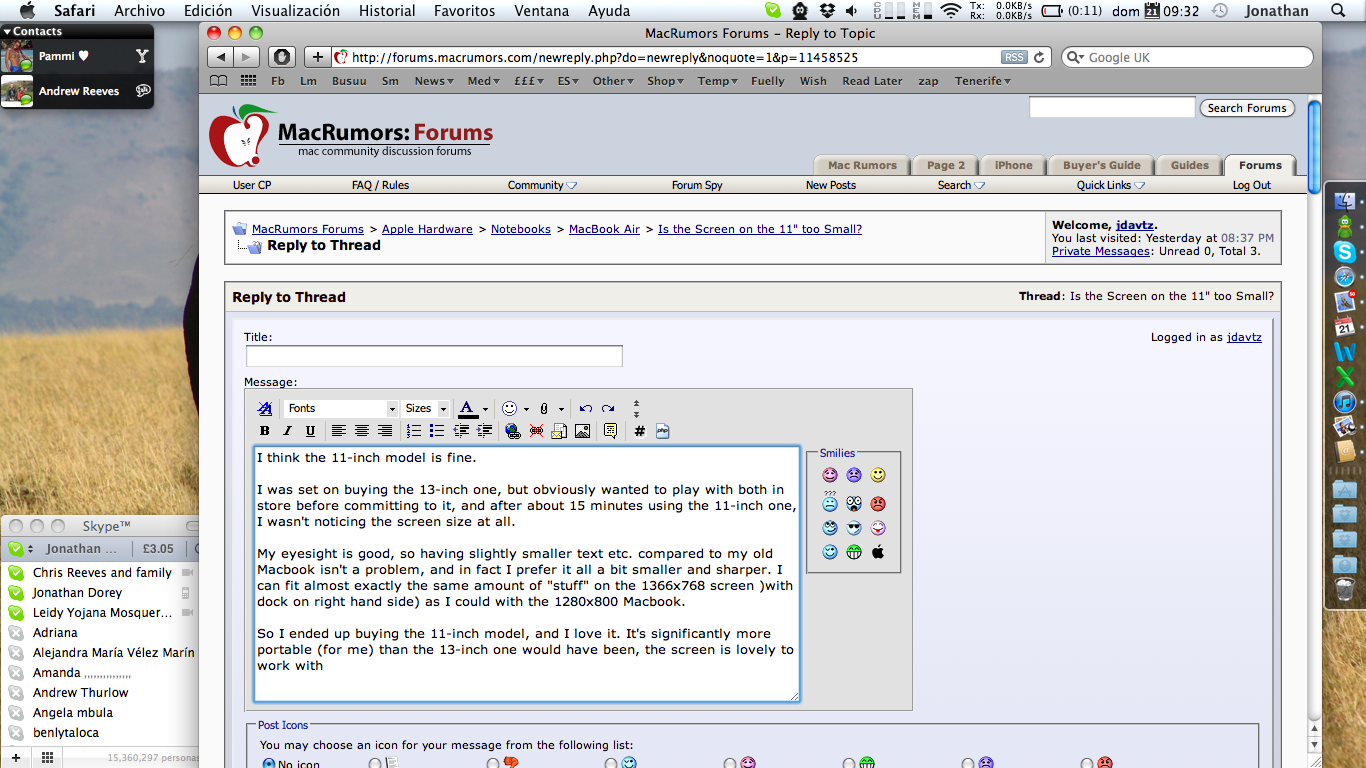Wrap text in code tags (# icon)
The height and width of the screenshot is (768, 1366).
click(x=640, y=431)
